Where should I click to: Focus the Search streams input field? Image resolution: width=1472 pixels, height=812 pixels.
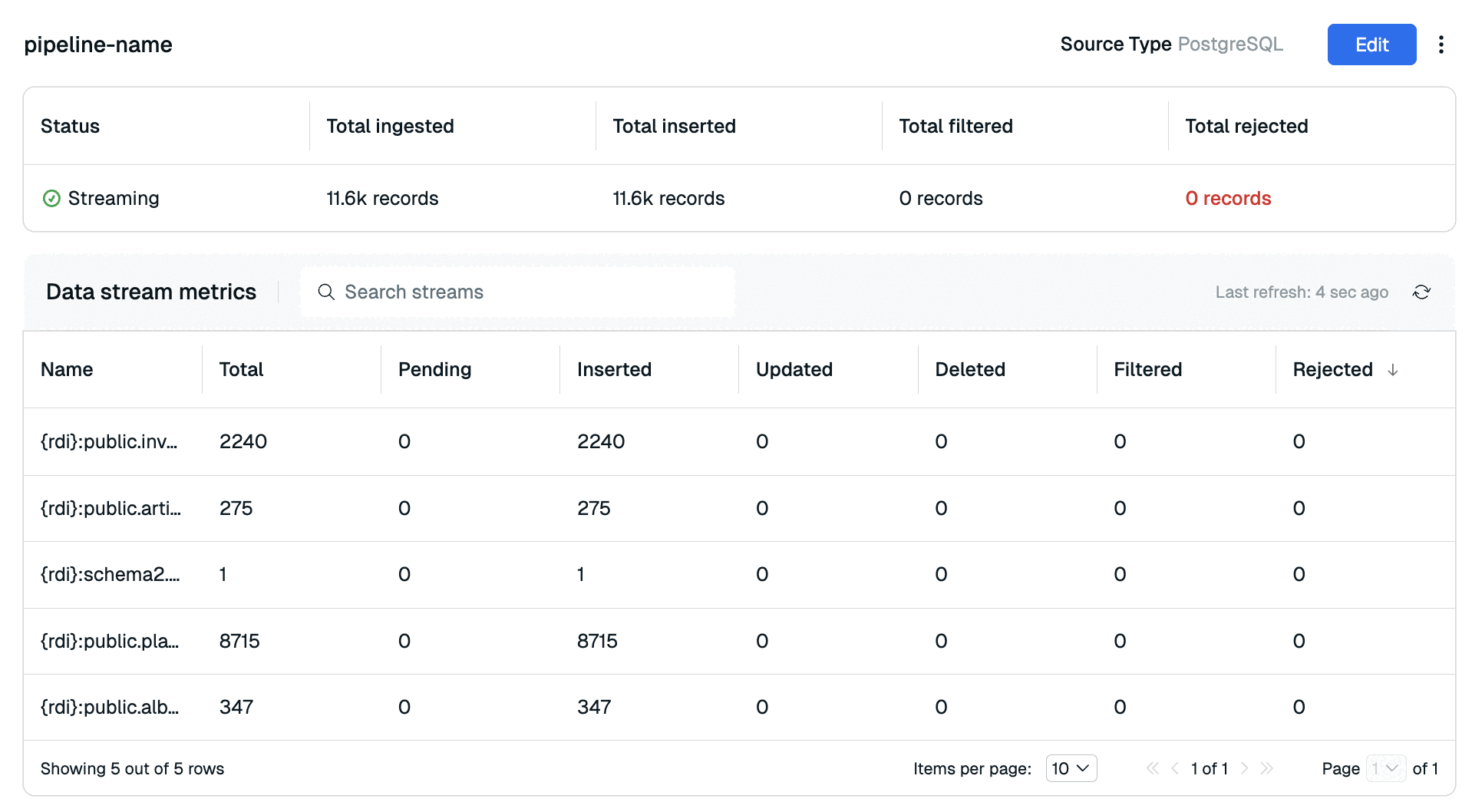click(530, 292)
